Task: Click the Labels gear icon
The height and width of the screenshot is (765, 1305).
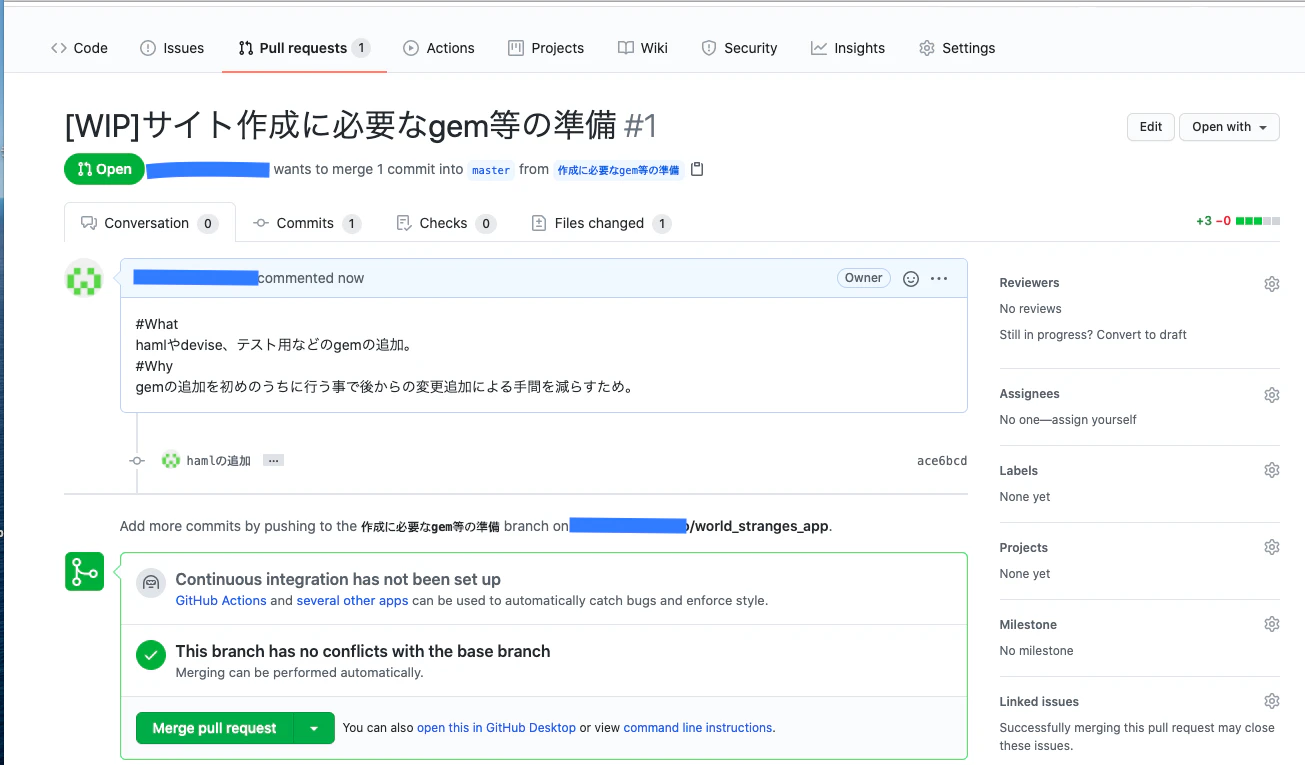Action: coord(1272,470)
